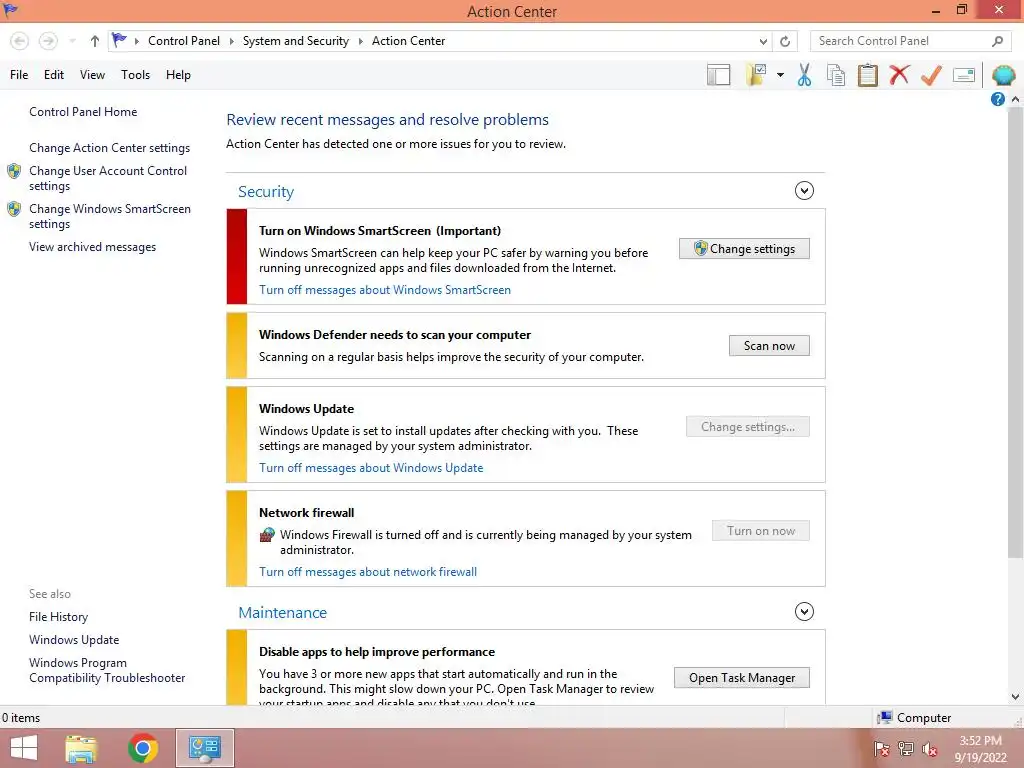This screenshot has height=768, width=1024.
Task: Click Turn off messages about Windows Update
Action: coord(371,468)
